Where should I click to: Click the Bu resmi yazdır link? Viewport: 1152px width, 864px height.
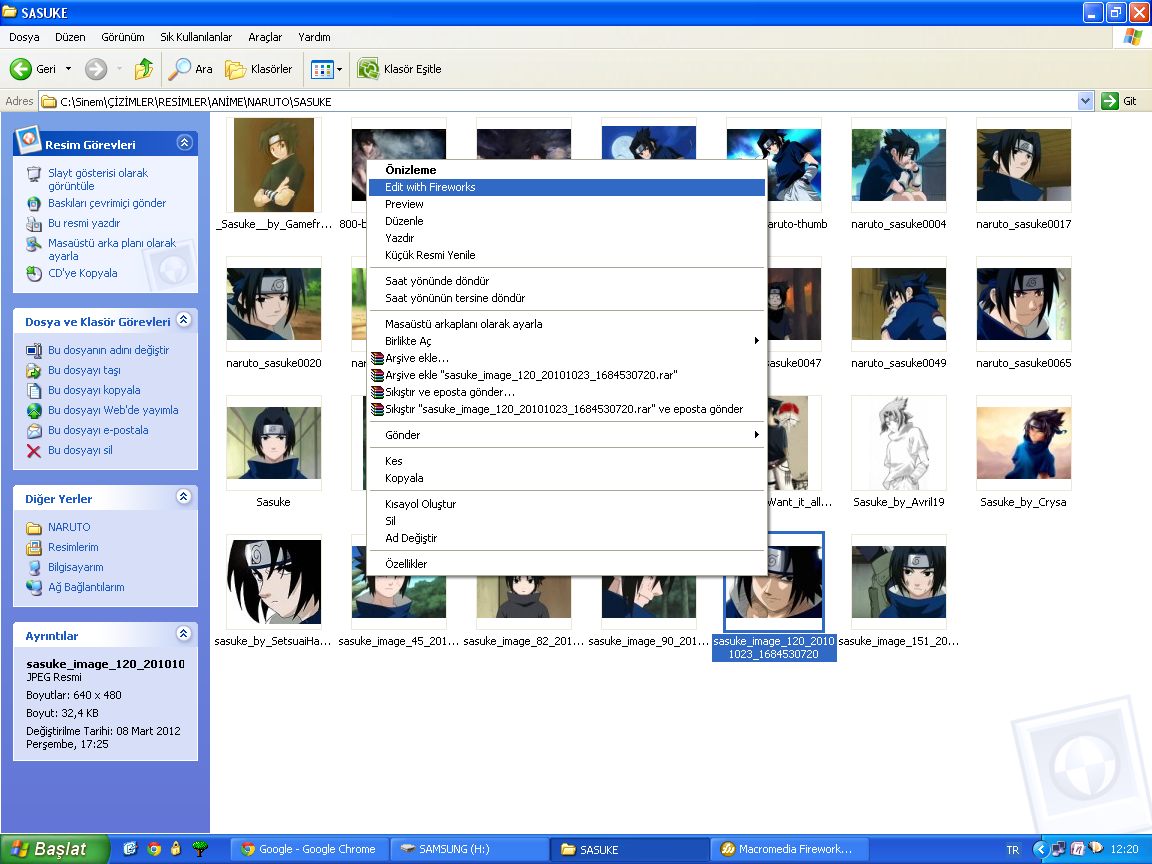click(84, 223)
